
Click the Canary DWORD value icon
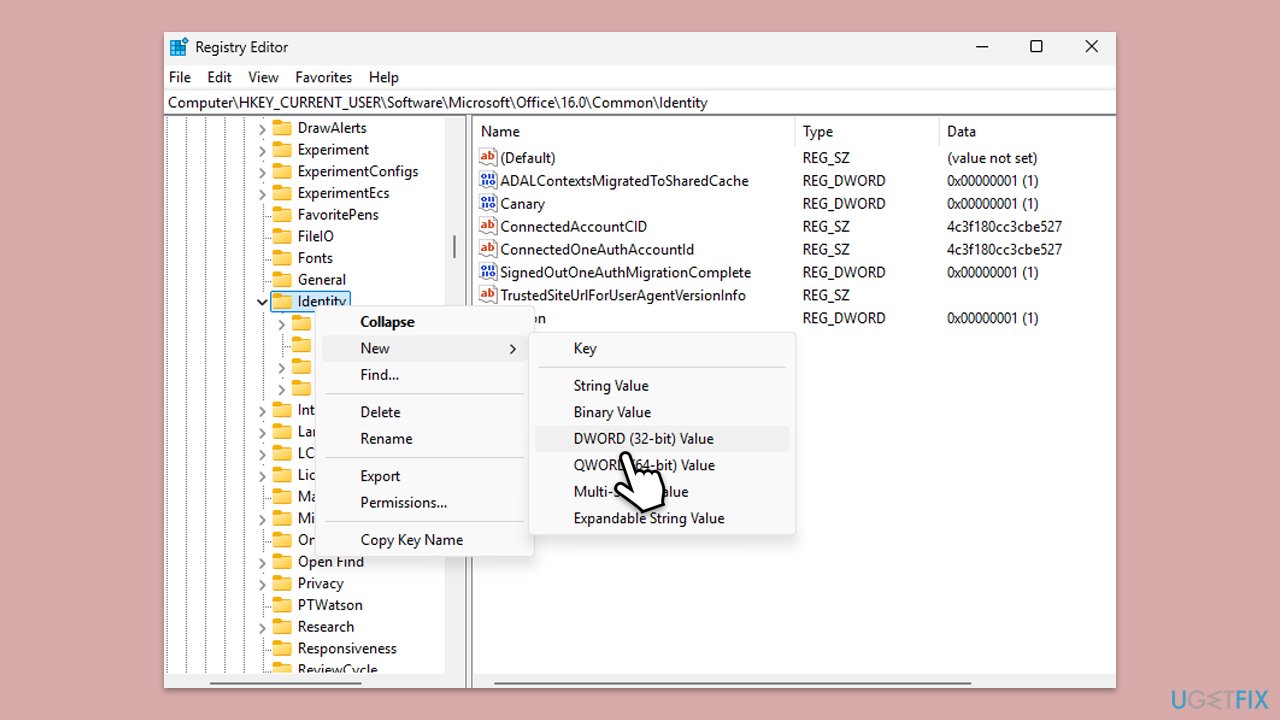(488, 203)
